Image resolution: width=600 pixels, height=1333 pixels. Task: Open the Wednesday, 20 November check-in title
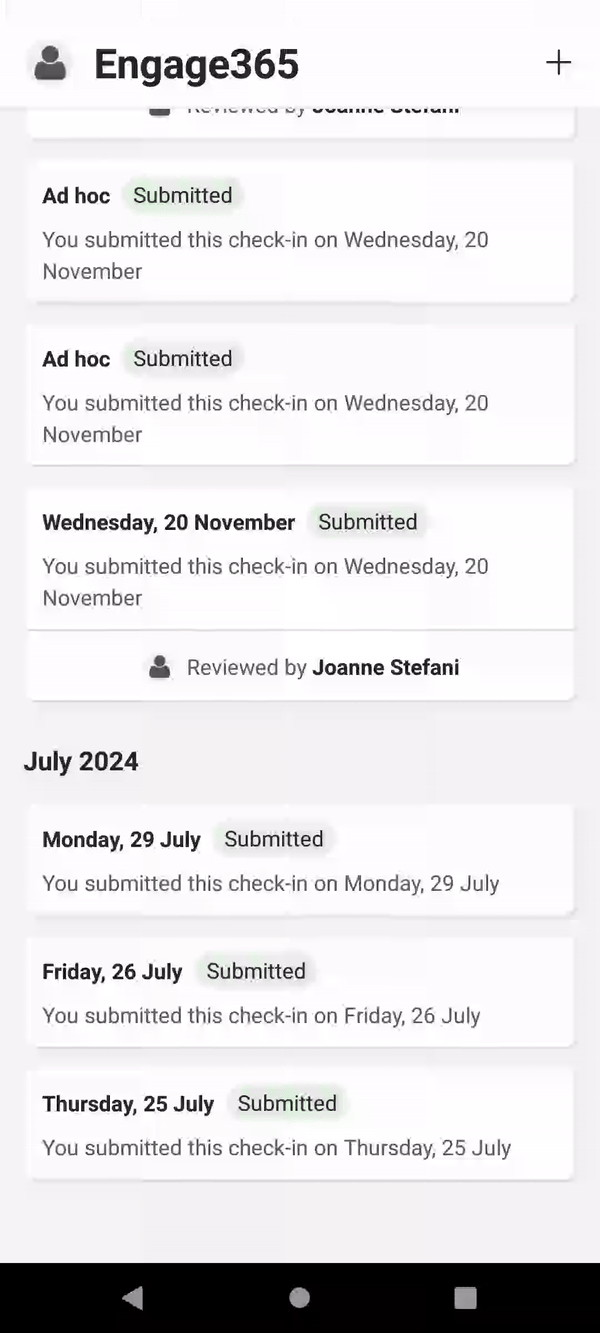click(168, 522)
